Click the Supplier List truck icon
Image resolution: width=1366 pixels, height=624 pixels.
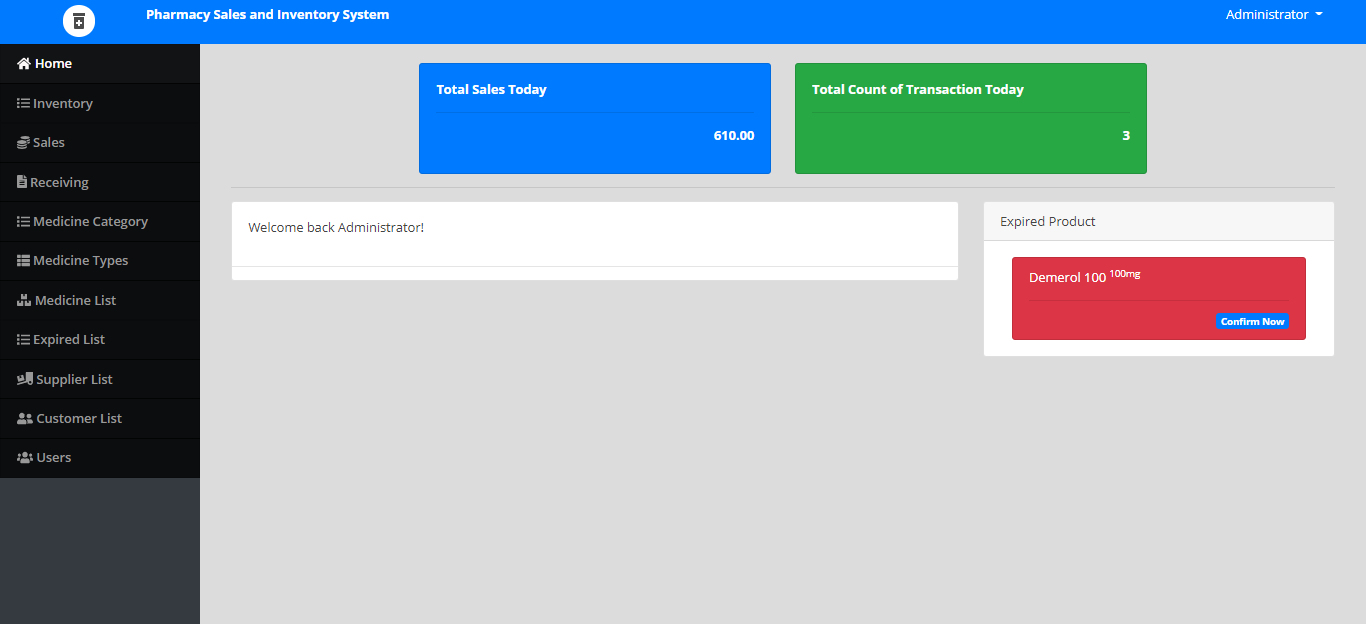25,380
